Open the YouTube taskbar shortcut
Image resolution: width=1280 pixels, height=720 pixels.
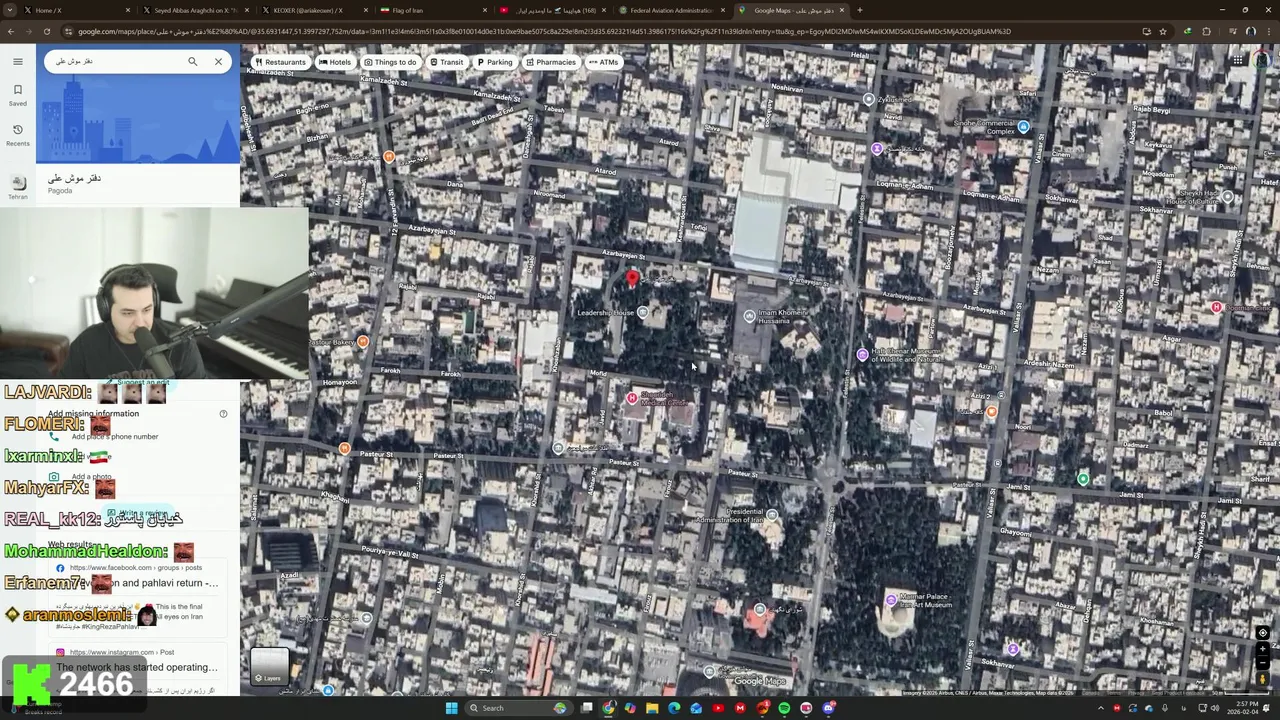718,708
